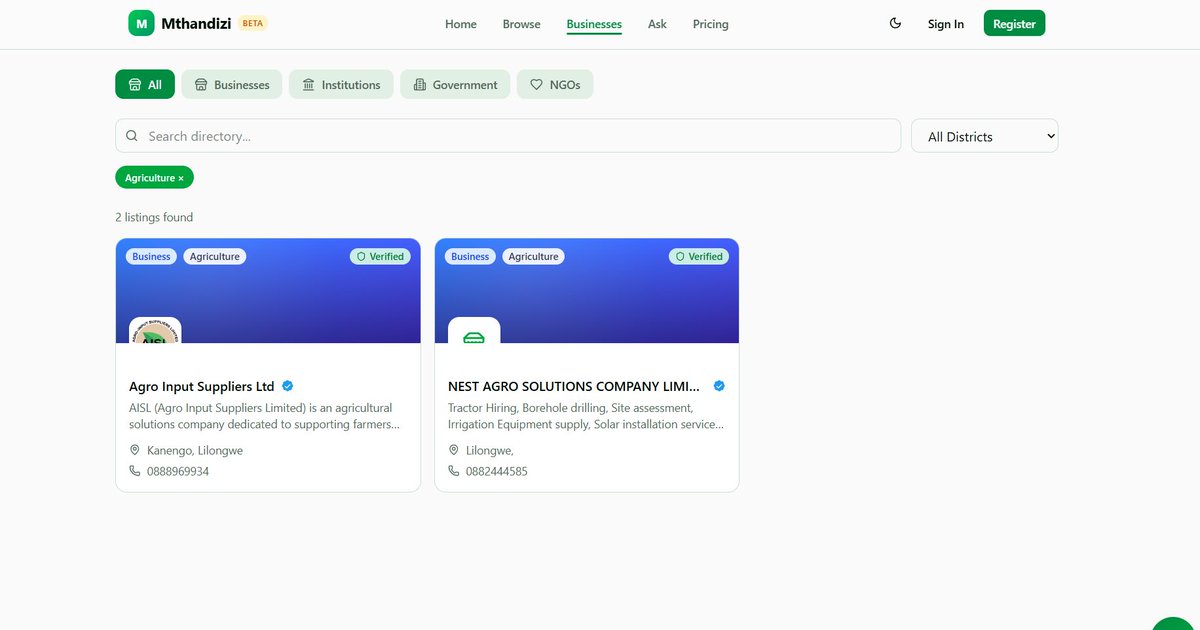This screenshot has height=630, width=1200.
Task: Remove the Agriculture filter tag
Action: click(x=154, y=177)
